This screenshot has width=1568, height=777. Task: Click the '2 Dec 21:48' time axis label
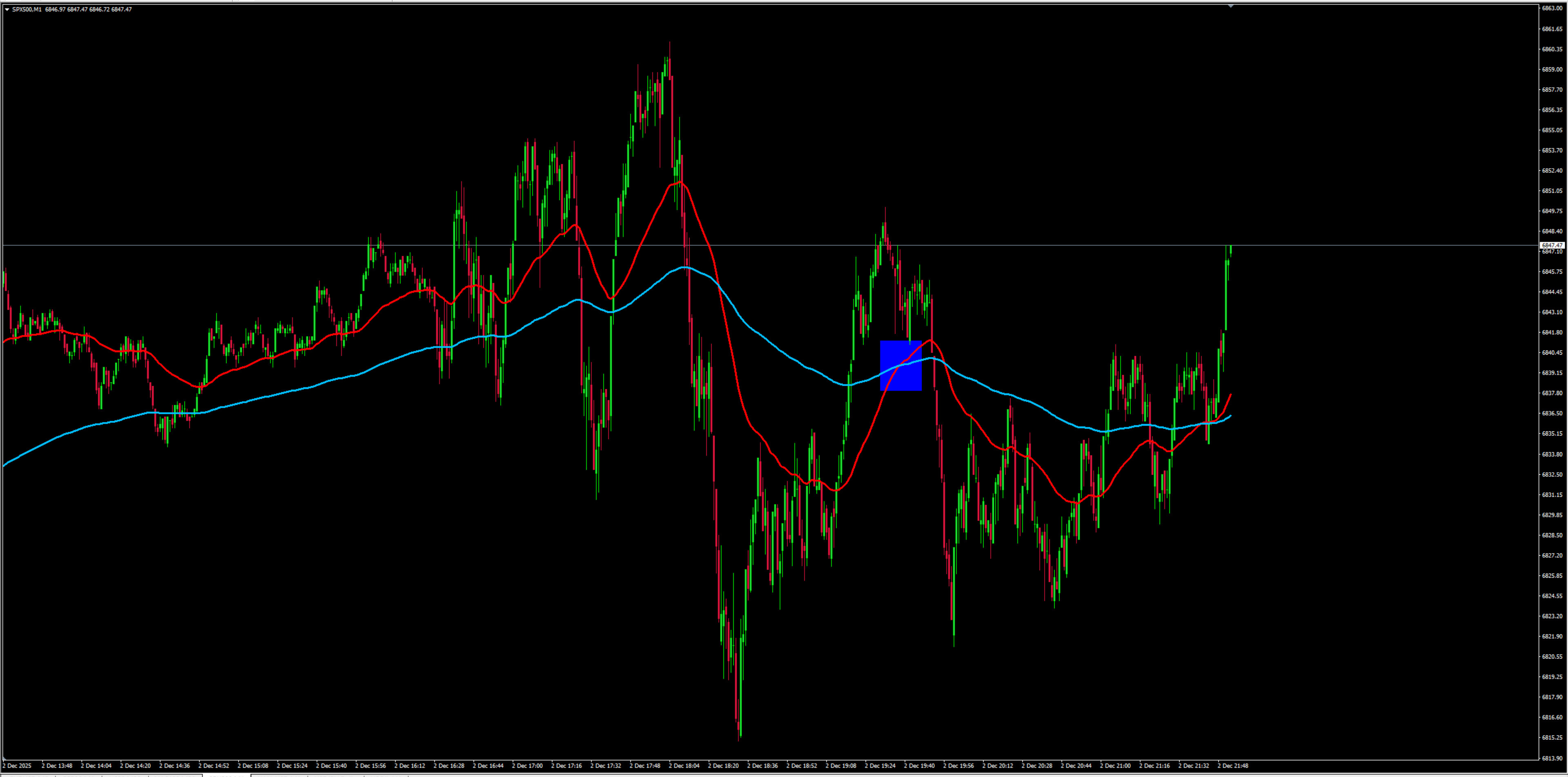[x=1233, y=766]
